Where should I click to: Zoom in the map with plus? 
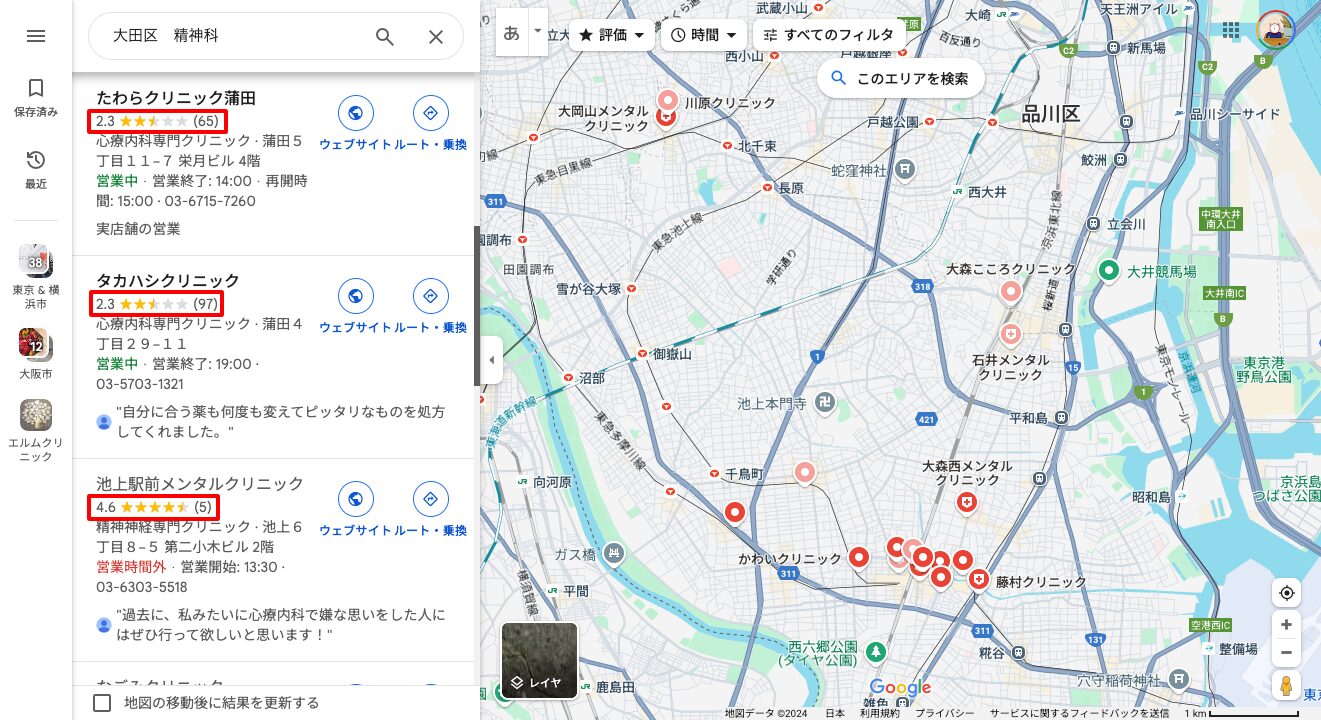click(x=1286, y=625)
